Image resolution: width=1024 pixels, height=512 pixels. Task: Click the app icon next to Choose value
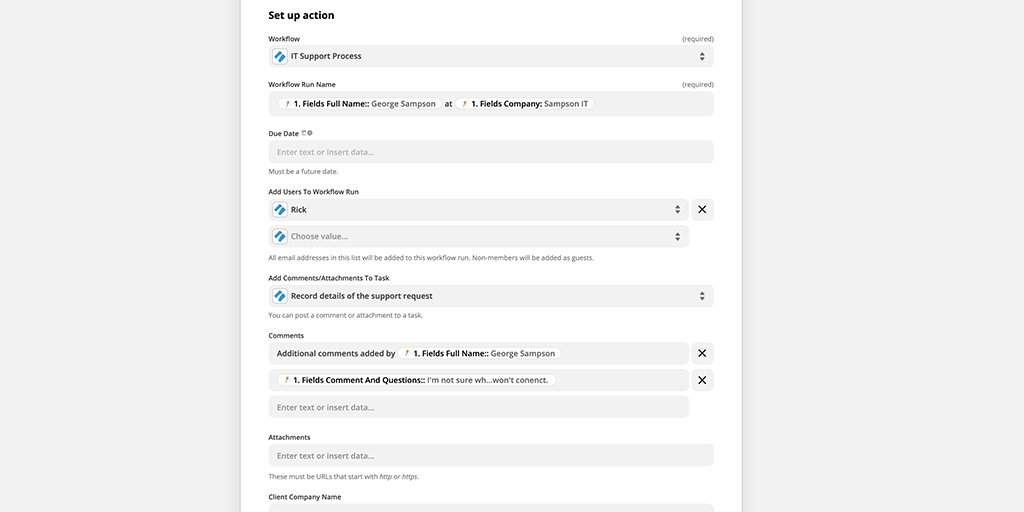pyautogui.click(x=280, y=237)
